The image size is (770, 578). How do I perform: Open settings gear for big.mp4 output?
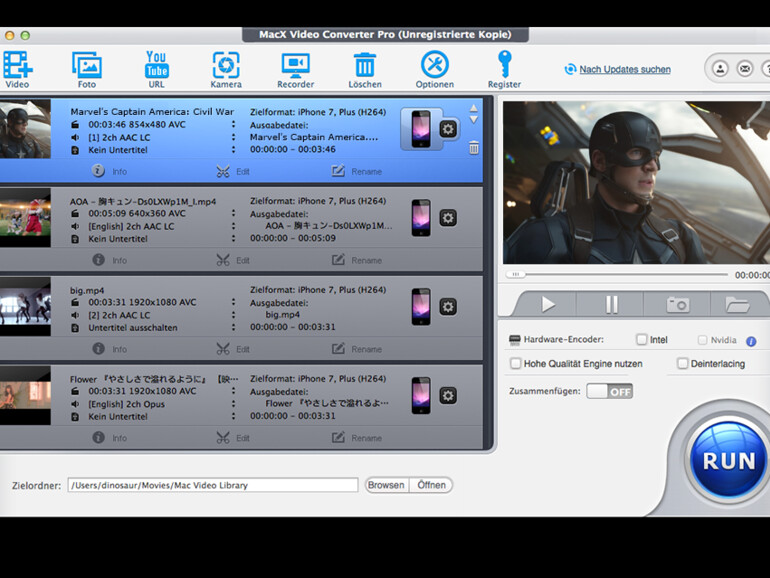point(448,307)
